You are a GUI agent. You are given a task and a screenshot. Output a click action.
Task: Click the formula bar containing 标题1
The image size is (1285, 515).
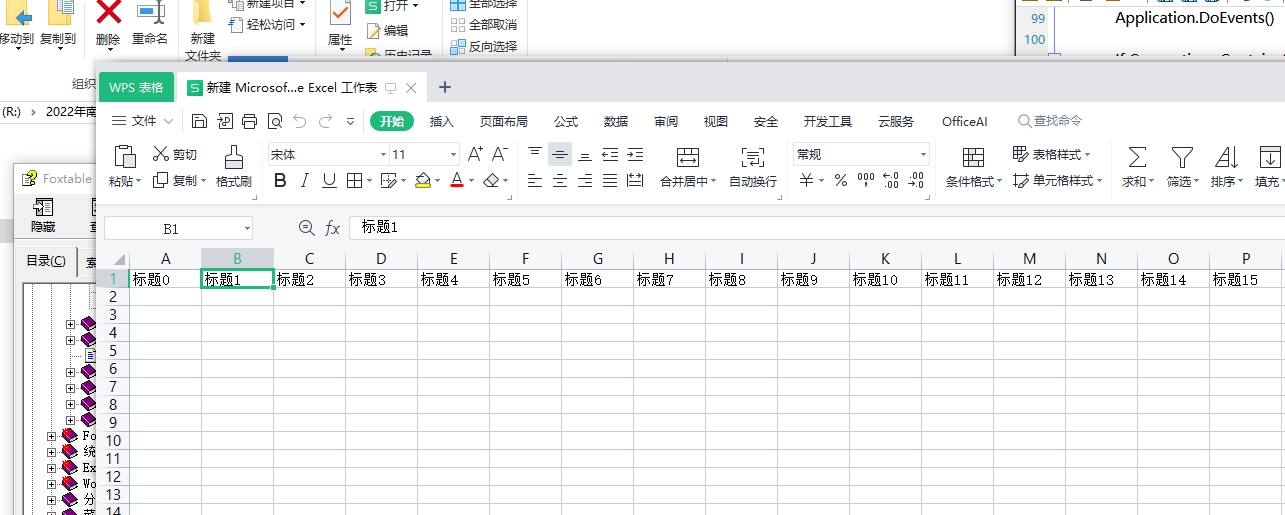tap(817, 228)
